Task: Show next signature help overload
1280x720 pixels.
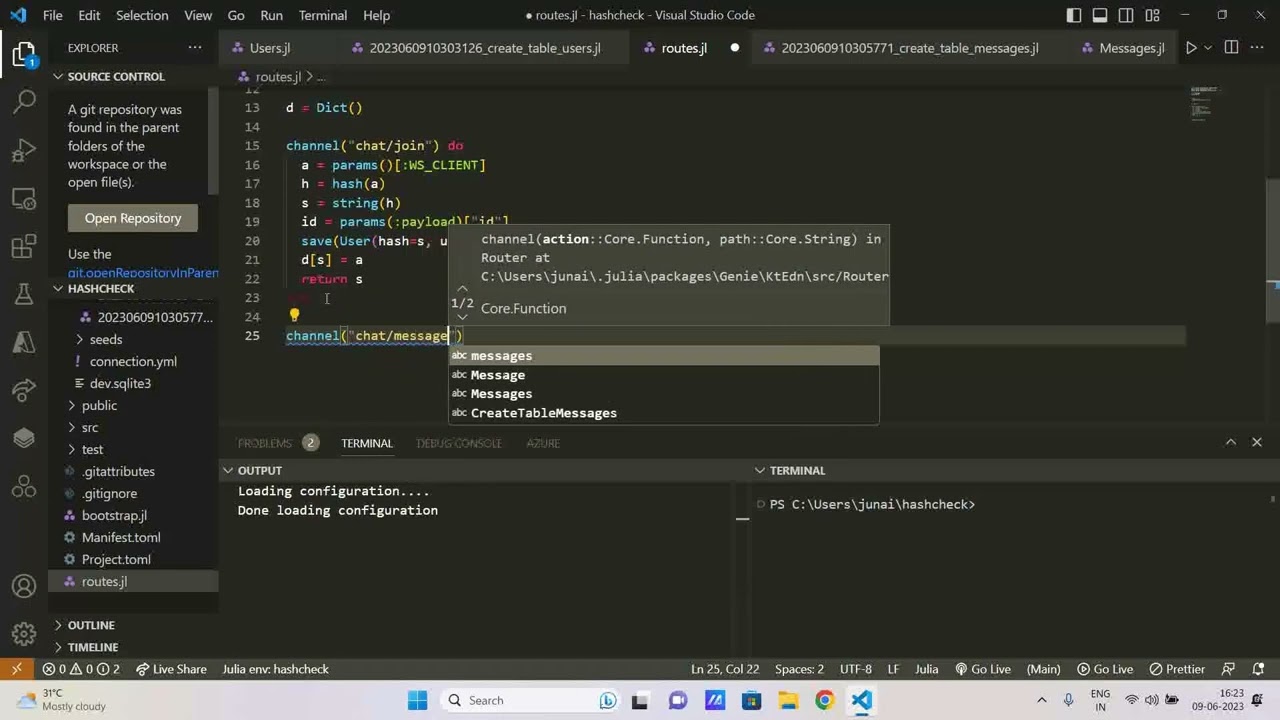Action: coord(462,317)
